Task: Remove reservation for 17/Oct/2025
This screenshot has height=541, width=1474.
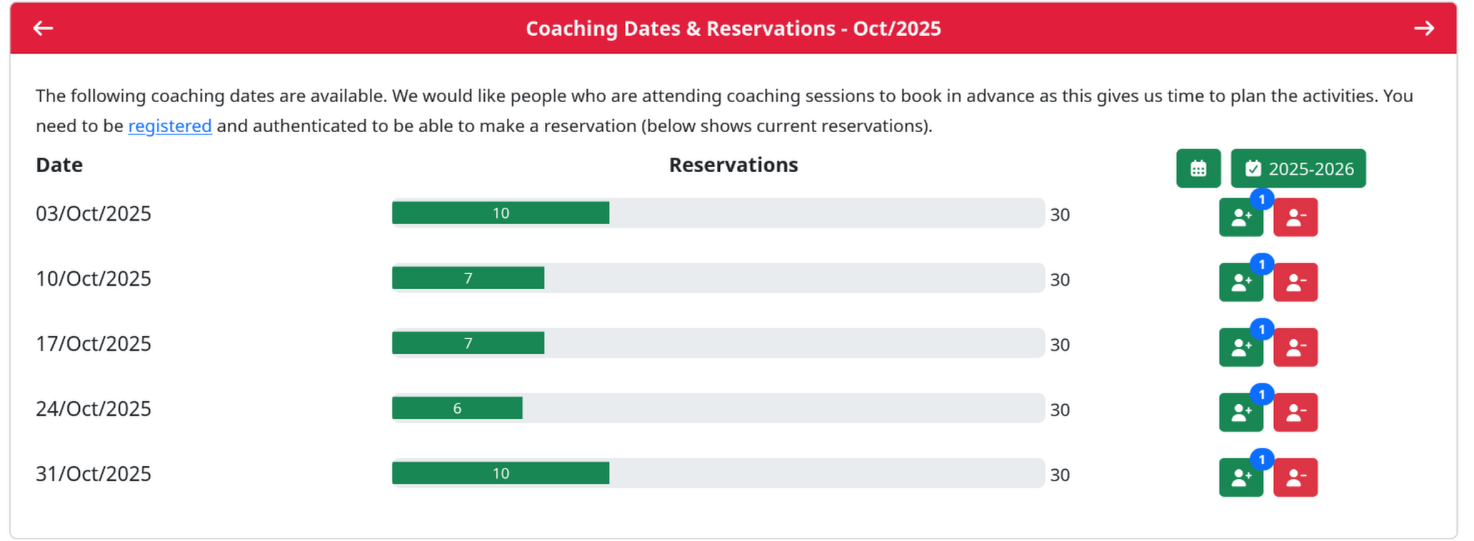Action: 1295,348
